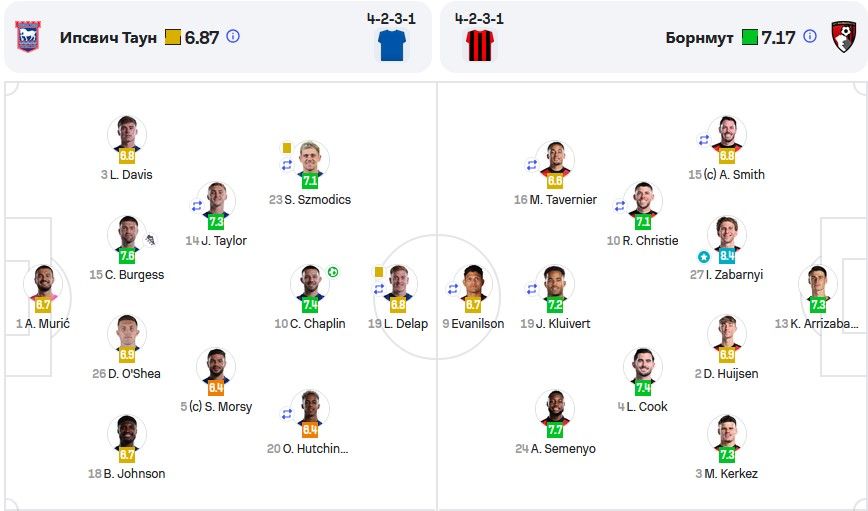Click the yellow card icon above L. Delap
This screenshot has height=511, width=868.
click(x=379, y=271)
